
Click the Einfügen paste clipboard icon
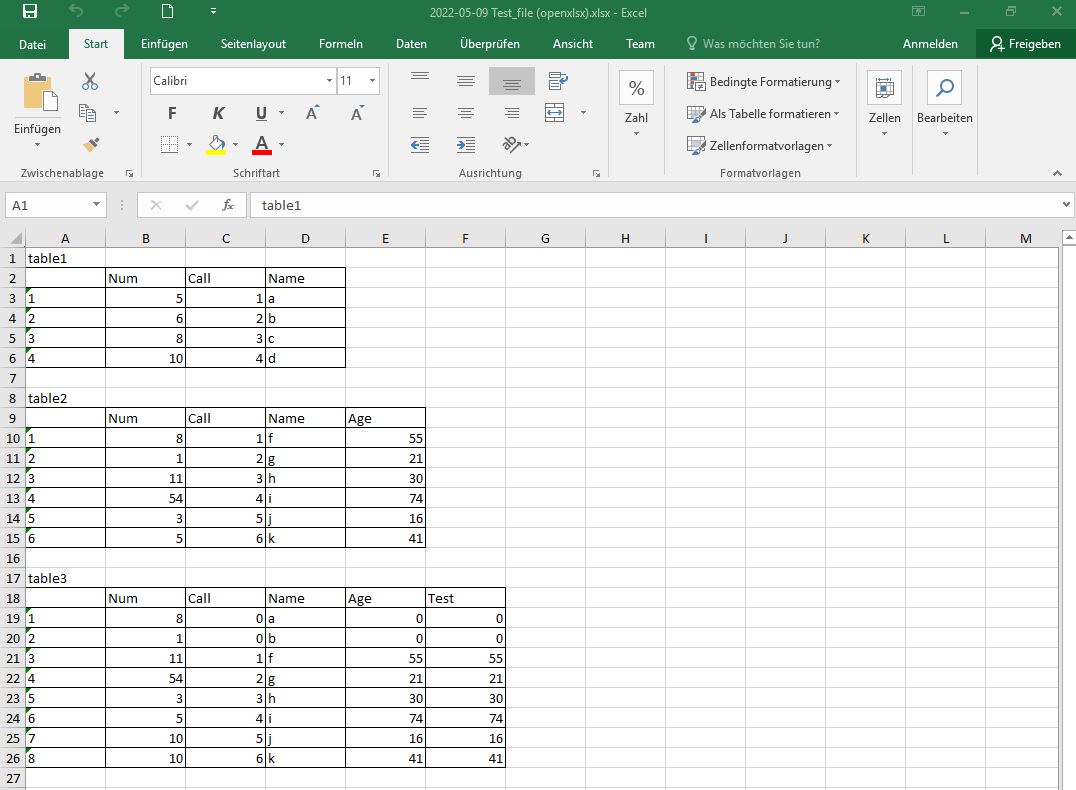[x=38, y=93]
